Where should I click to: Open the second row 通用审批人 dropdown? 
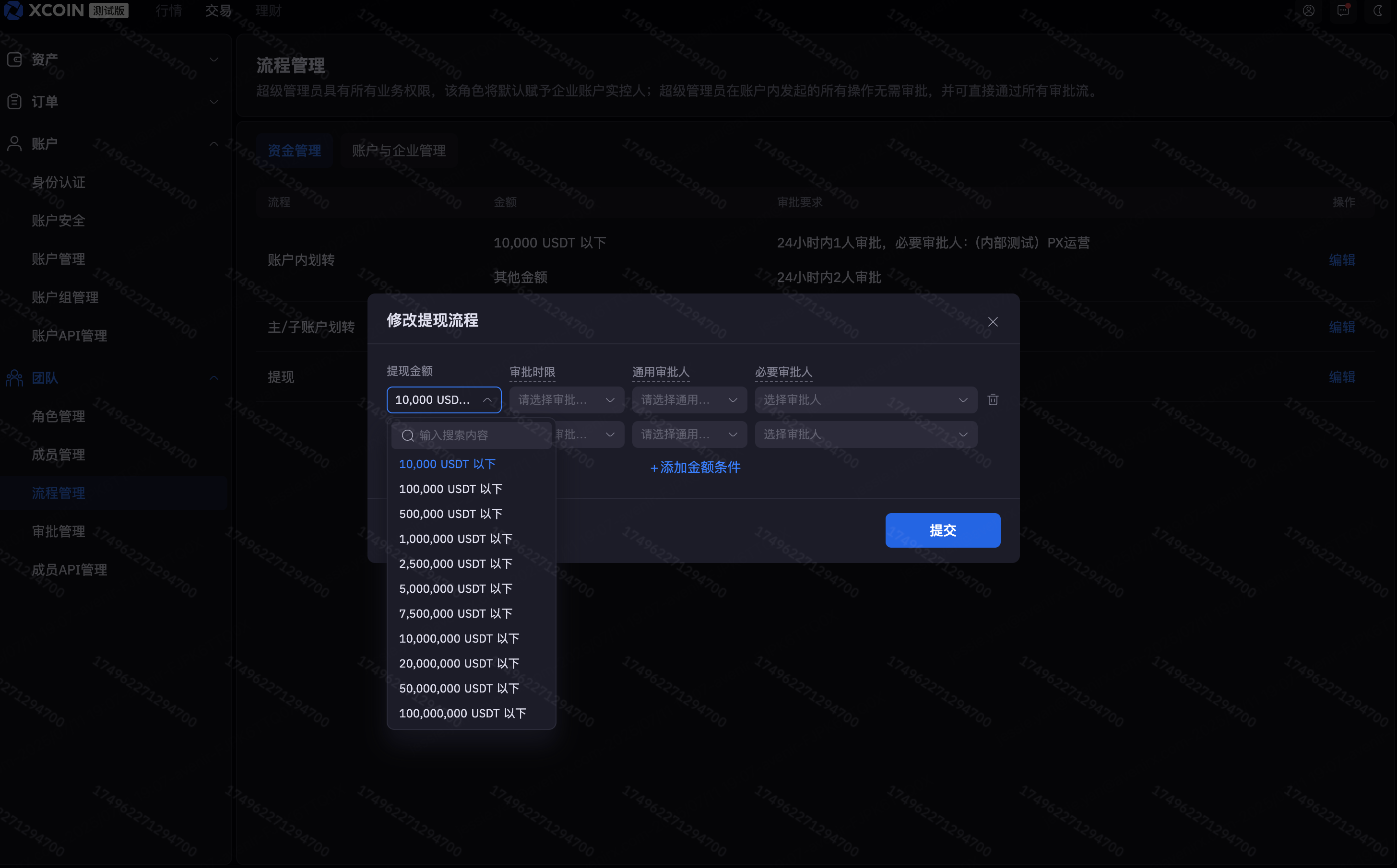688,434
